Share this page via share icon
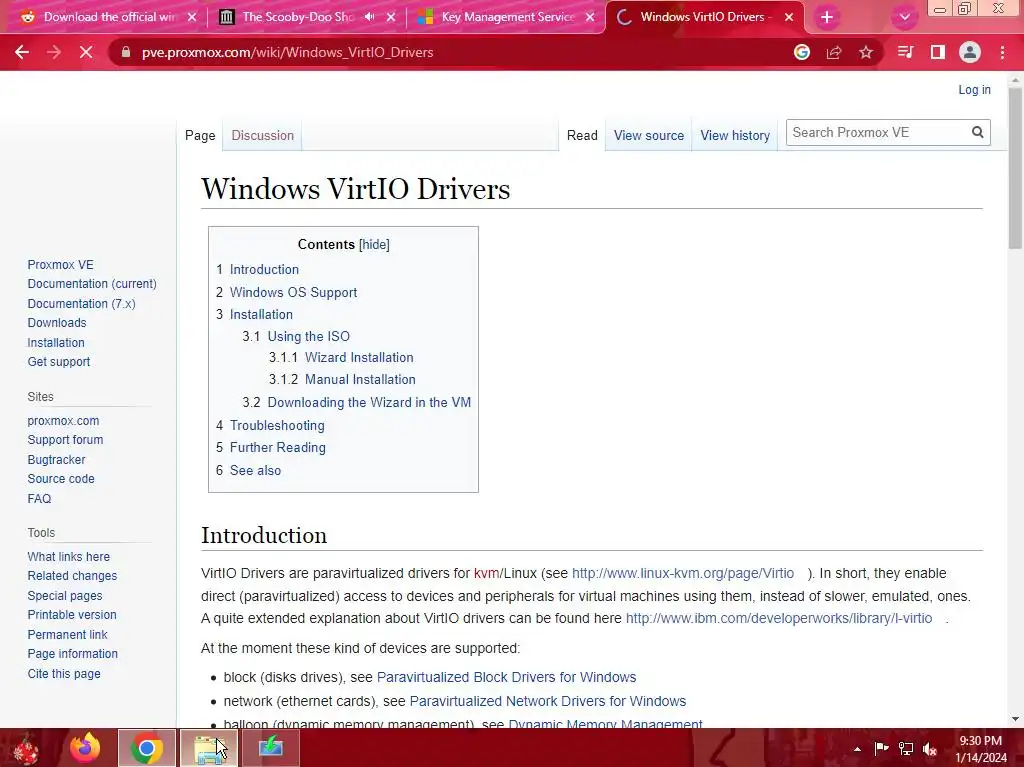This screenshot has width=1024, height=767. 834,52
